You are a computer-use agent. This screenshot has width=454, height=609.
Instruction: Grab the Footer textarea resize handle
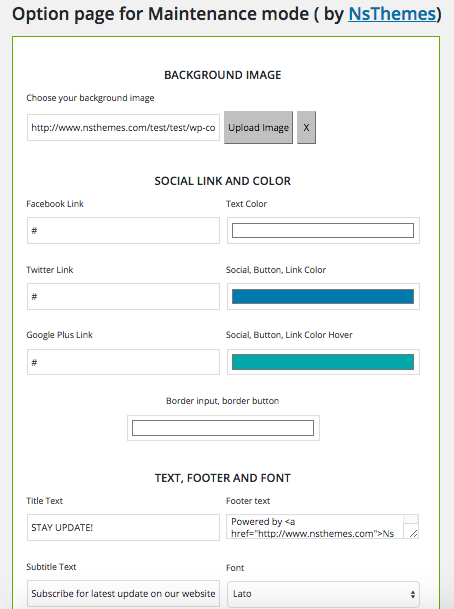(413, 534)
